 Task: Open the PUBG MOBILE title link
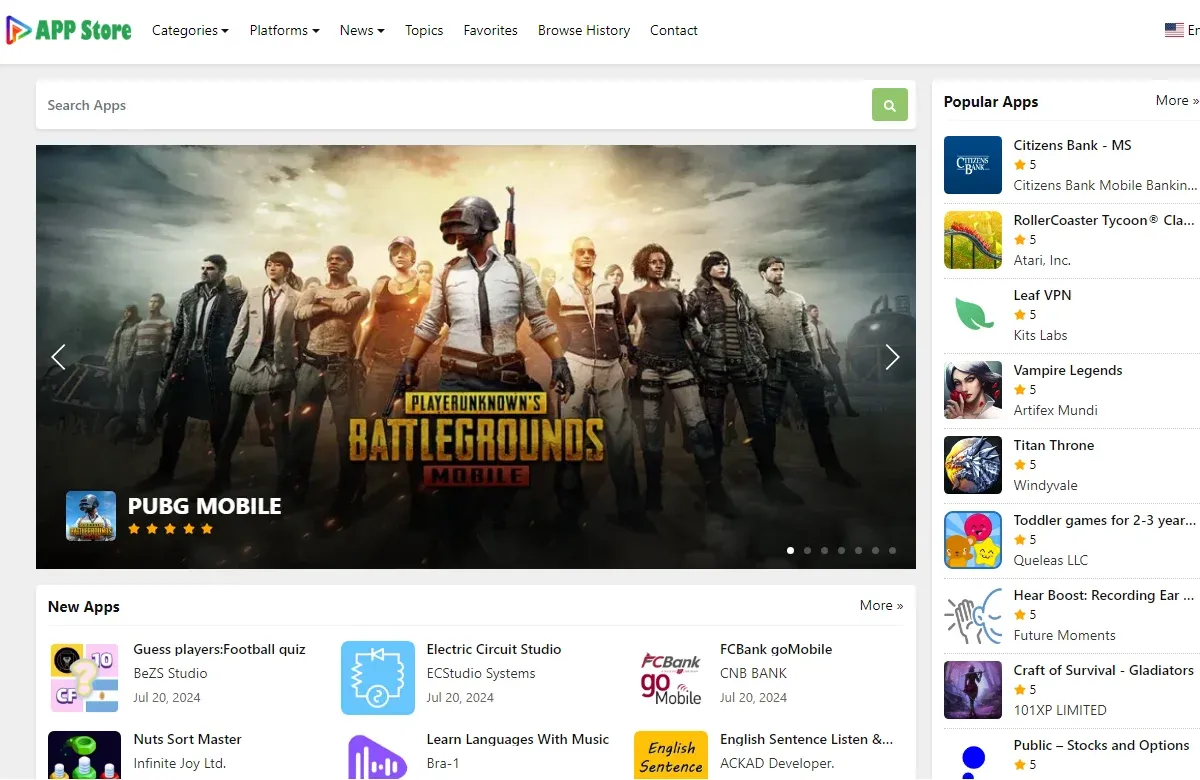click(x=205, y=506)
